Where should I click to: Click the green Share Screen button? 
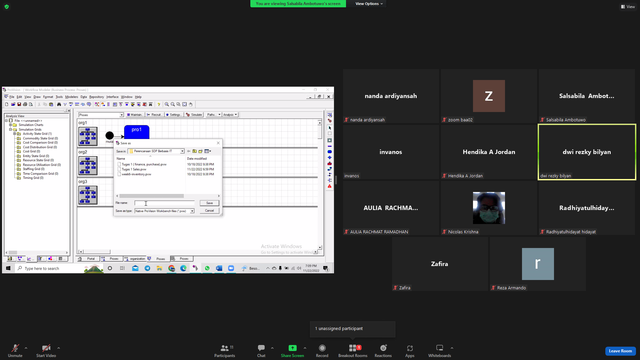click(292, 350)
